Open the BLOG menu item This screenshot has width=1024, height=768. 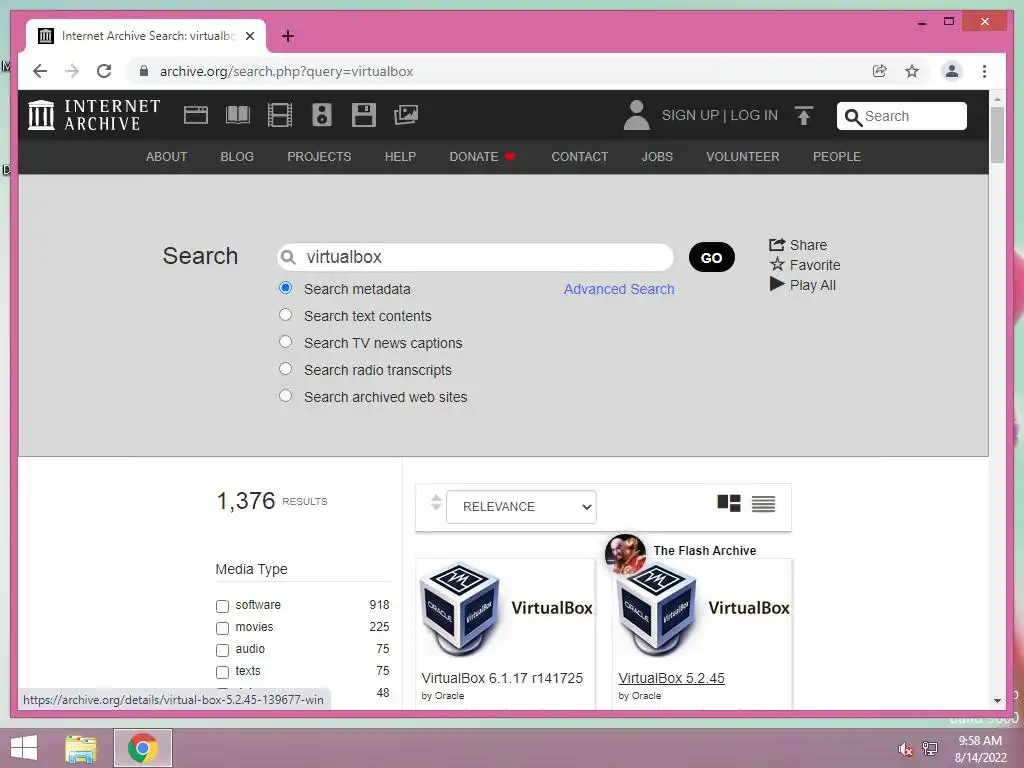coord(237,157)
